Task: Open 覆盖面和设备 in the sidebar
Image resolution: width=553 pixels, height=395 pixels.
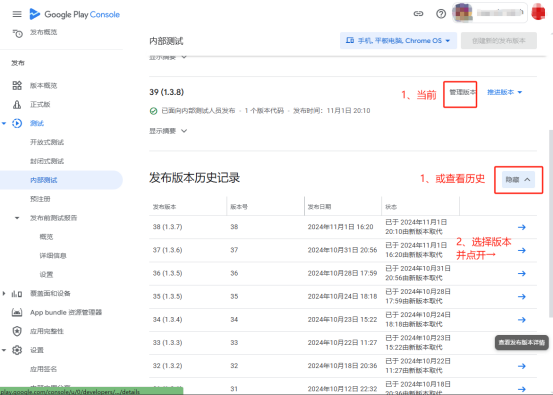Action: pos(50,293)
